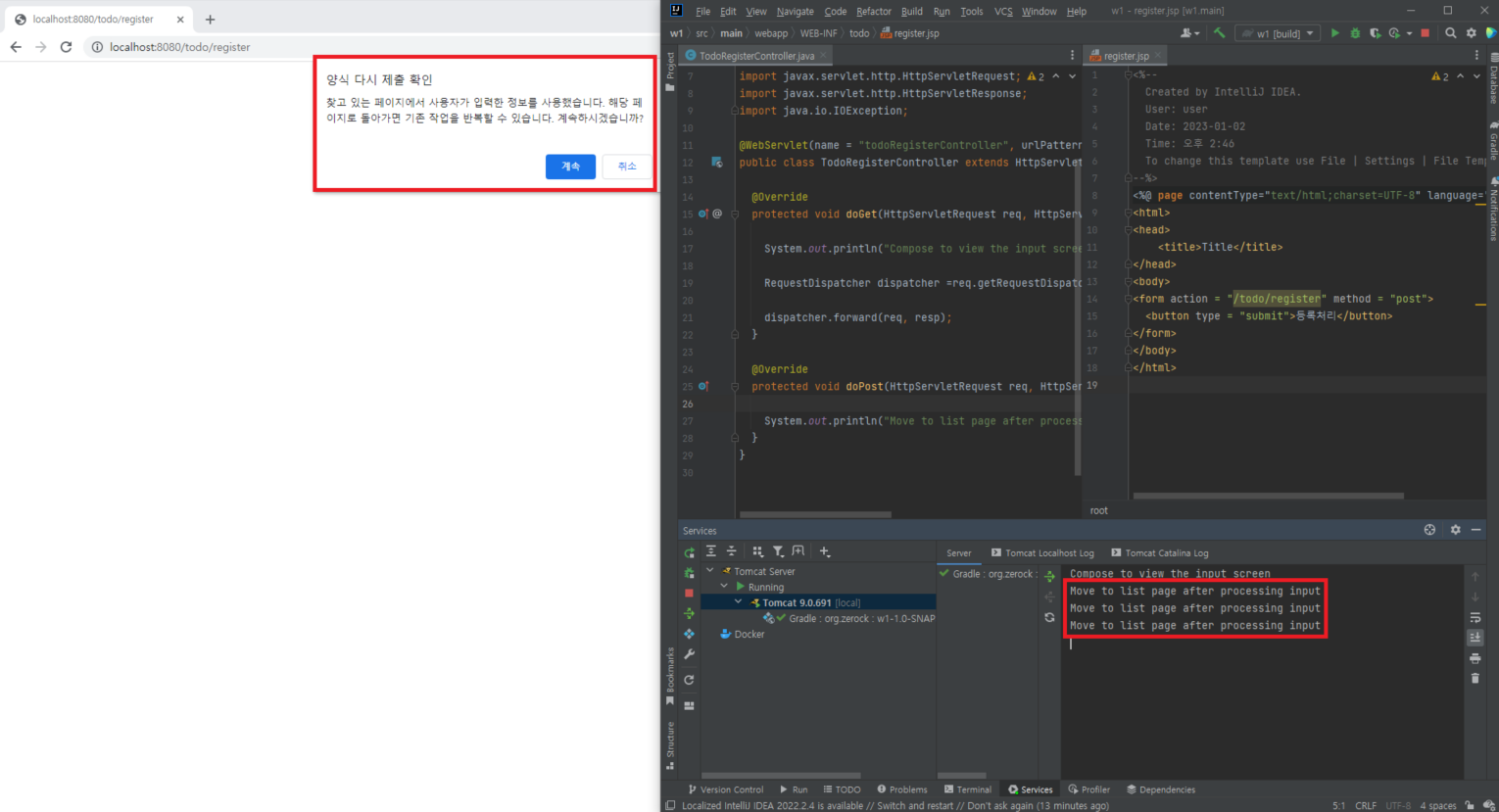Fold the JSP comment block

tap(1128, 74)
